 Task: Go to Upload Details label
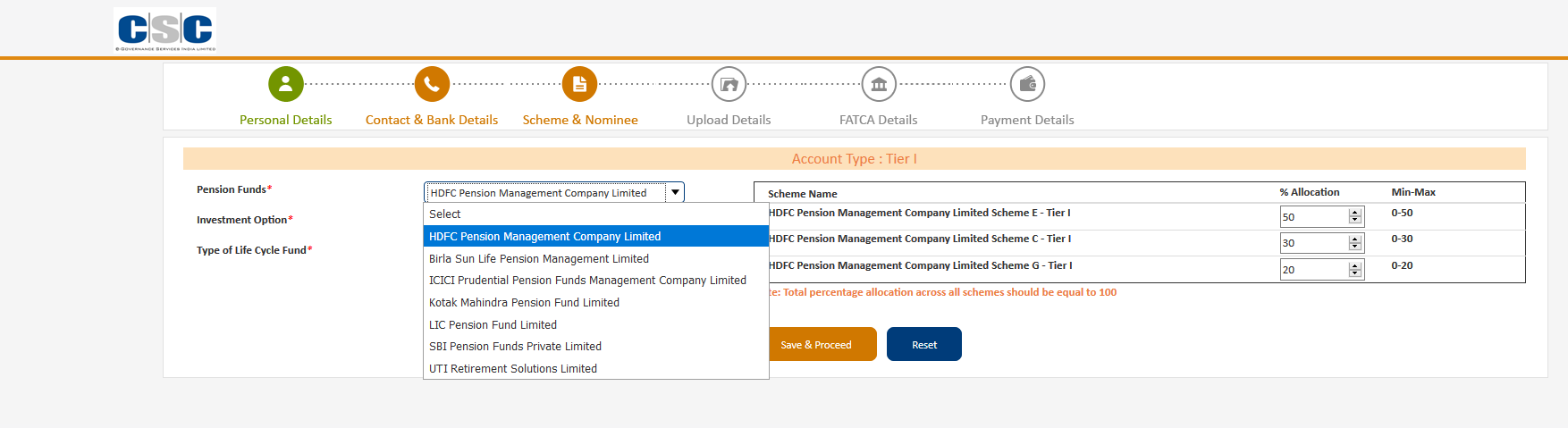click(x=729, y=120)
